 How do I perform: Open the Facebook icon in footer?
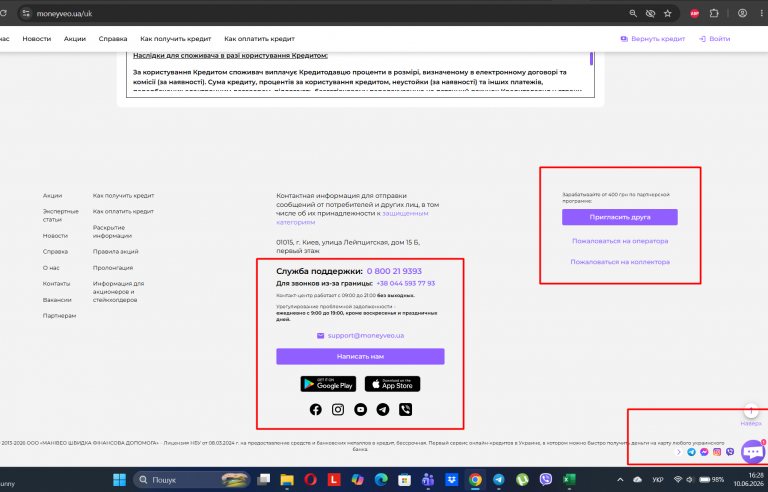315,410
